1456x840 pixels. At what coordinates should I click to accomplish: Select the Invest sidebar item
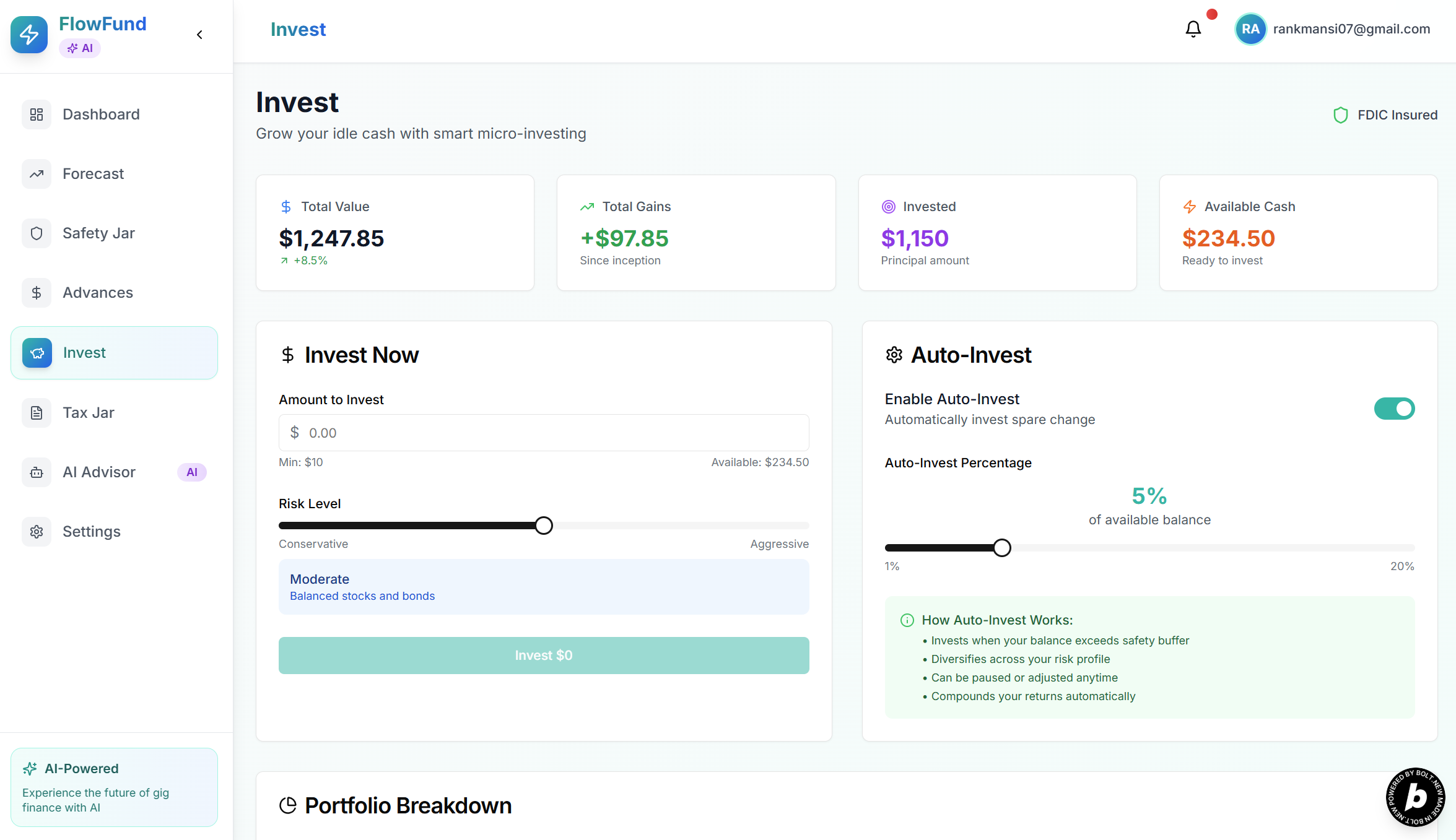point(114,353)
